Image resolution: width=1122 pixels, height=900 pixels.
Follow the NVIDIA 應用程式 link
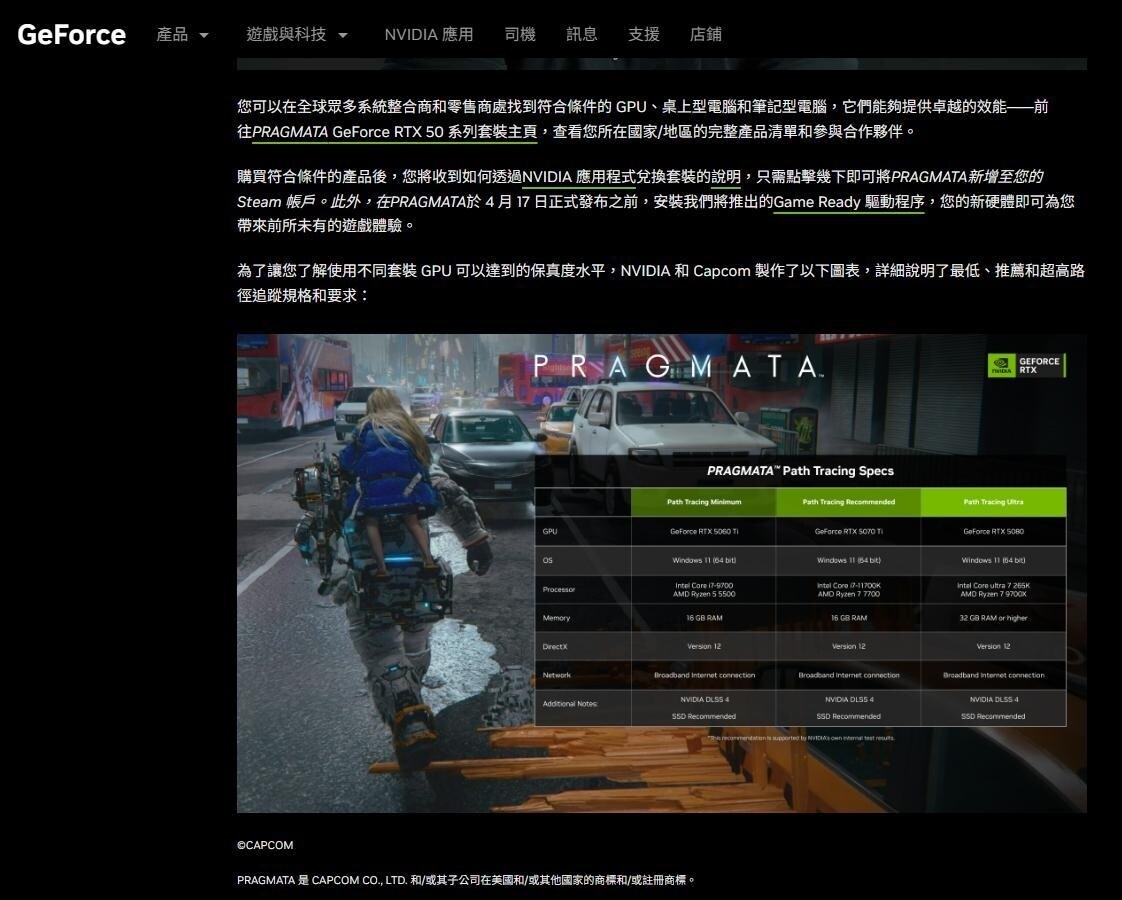click(x=578, y=177)
